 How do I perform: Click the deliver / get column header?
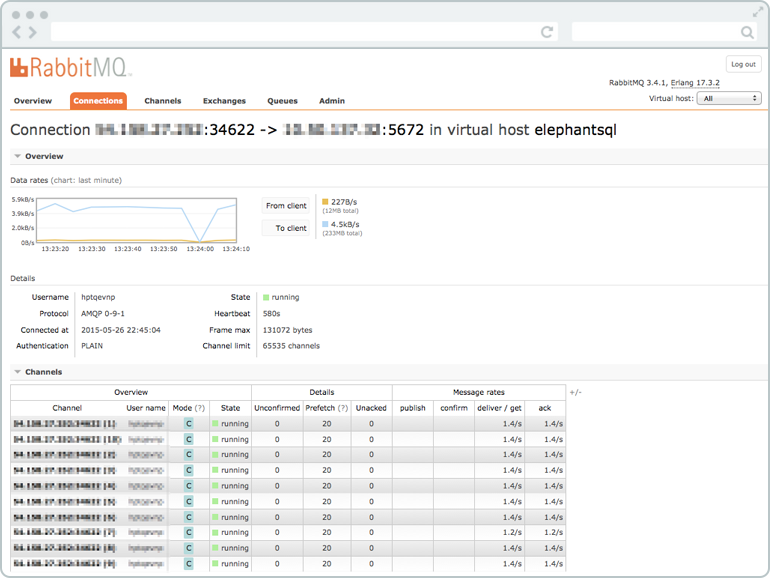click(499, 408)
